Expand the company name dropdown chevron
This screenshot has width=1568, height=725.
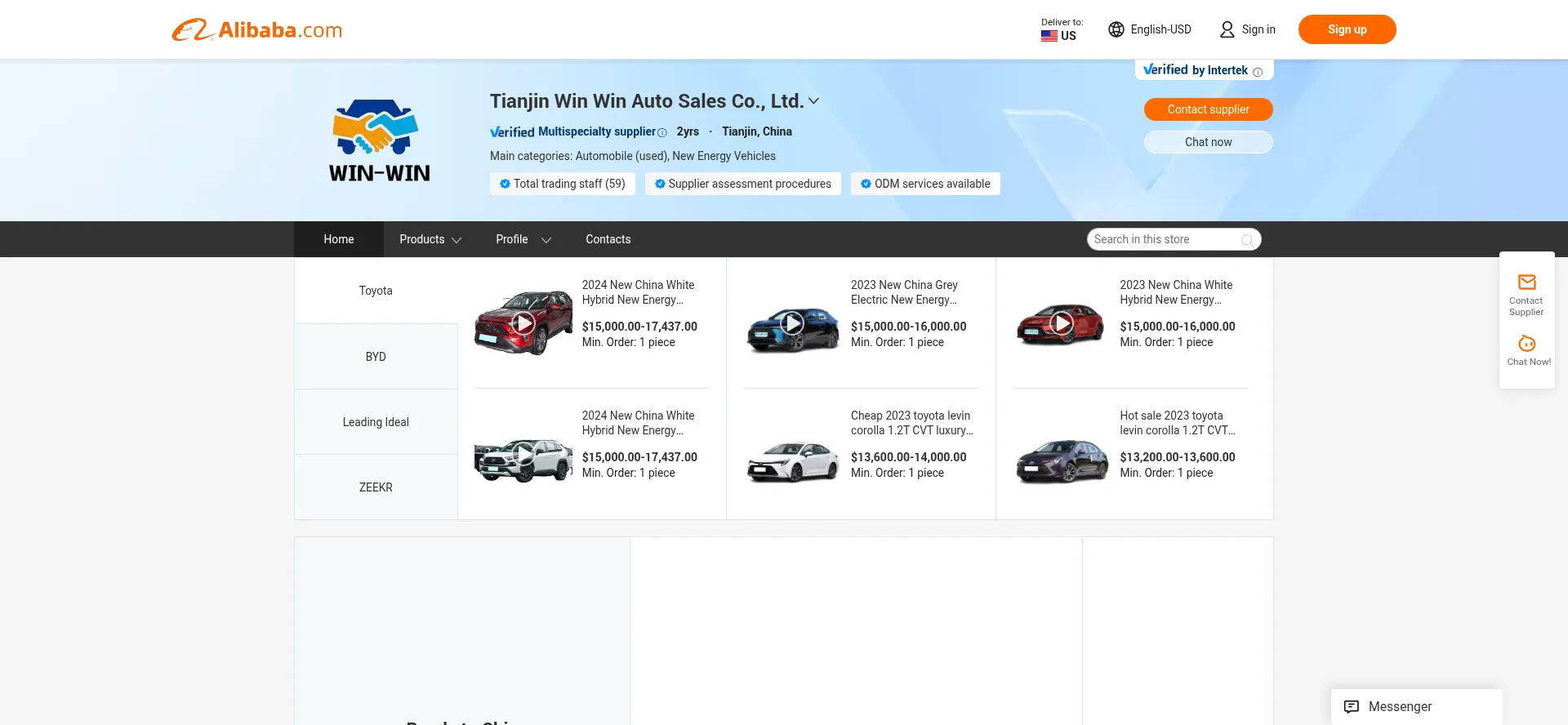pyautogui.click(x=813, y=101)
